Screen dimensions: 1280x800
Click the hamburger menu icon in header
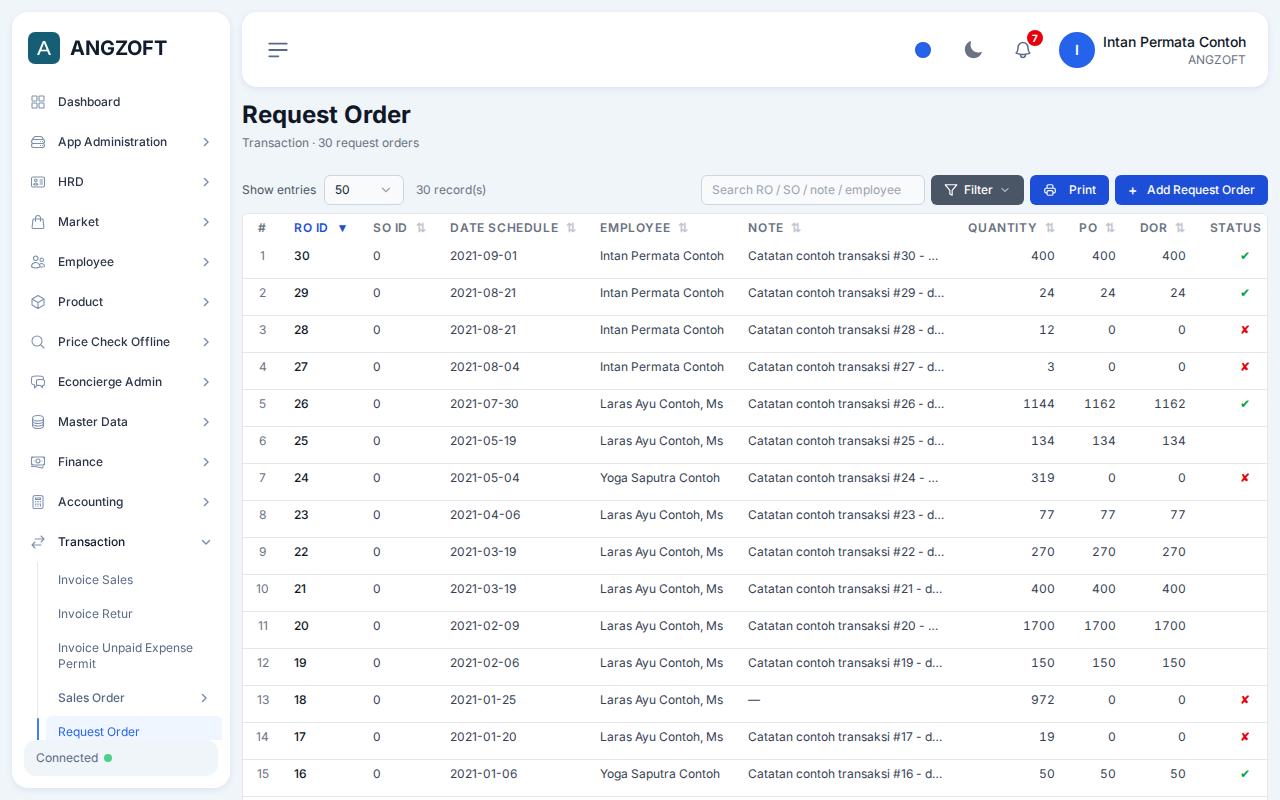pos(278,50)
